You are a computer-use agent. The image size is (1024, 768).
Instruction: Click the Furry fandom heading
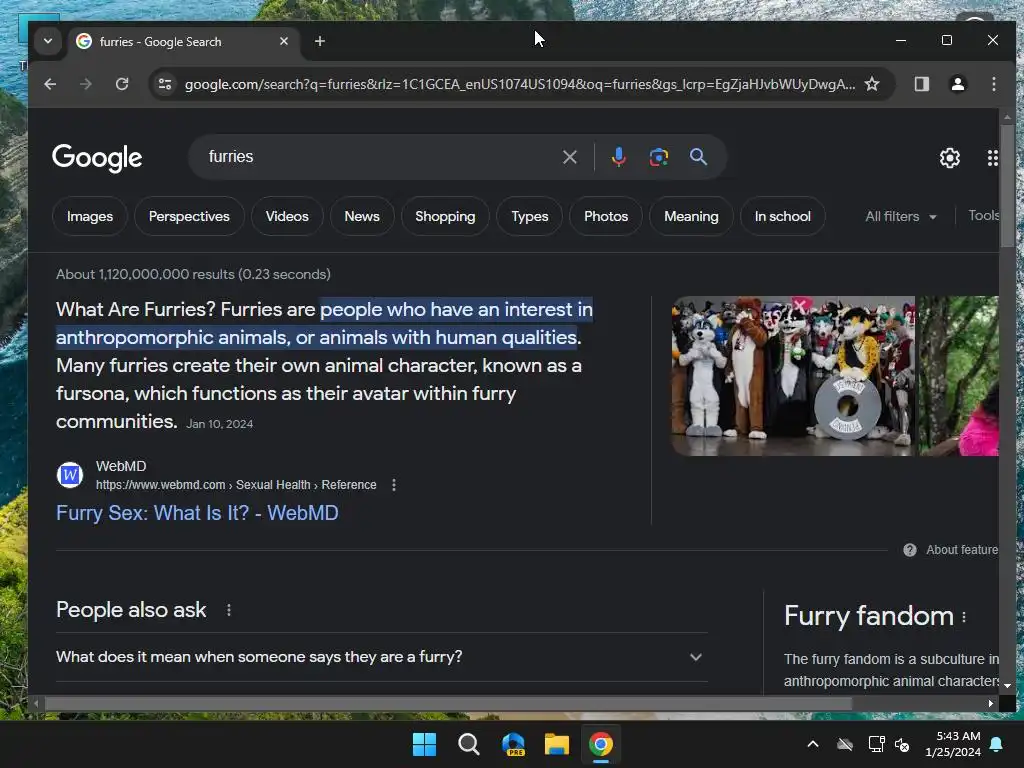click(x=869, y=616)
